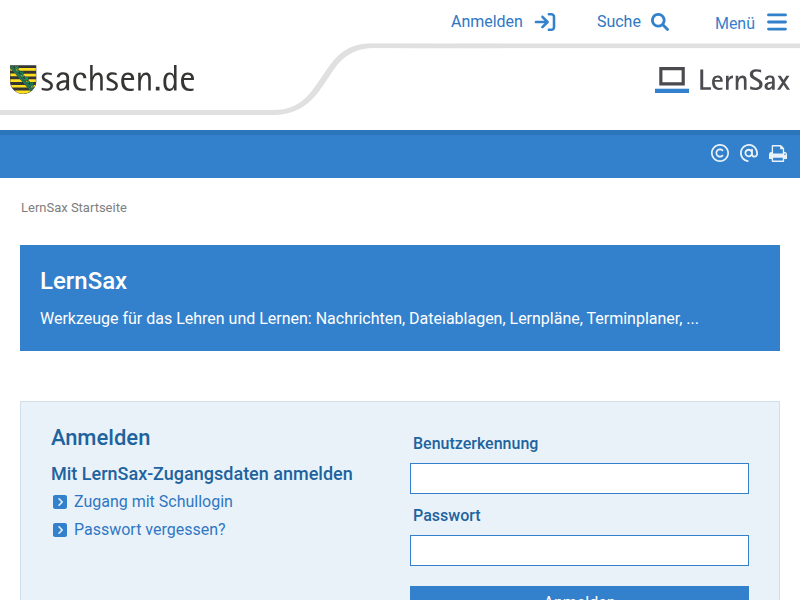
Task: Click the blue Anmelden submit button
Action: (x=579, y=593)
